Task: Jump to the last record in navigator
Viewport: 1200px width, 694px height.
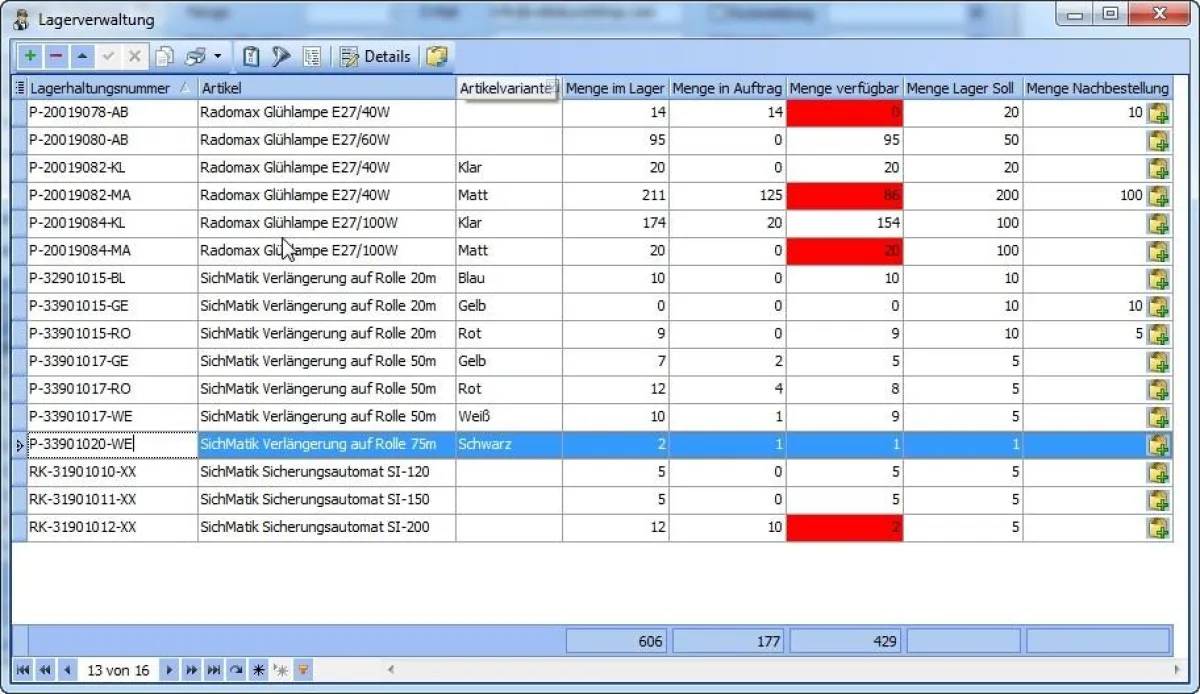Action: [x=213, y=671]
